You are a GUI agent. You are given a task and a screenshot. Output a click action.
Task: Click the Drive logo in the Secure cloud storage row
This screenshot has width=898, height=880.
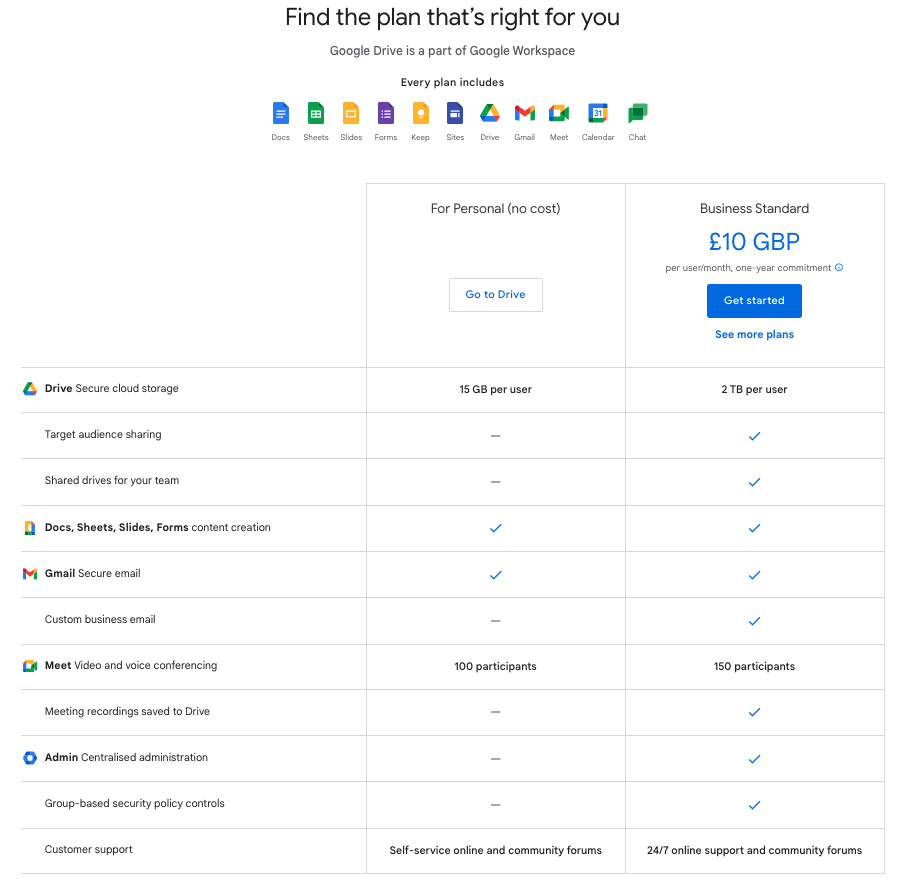[30, 389]
